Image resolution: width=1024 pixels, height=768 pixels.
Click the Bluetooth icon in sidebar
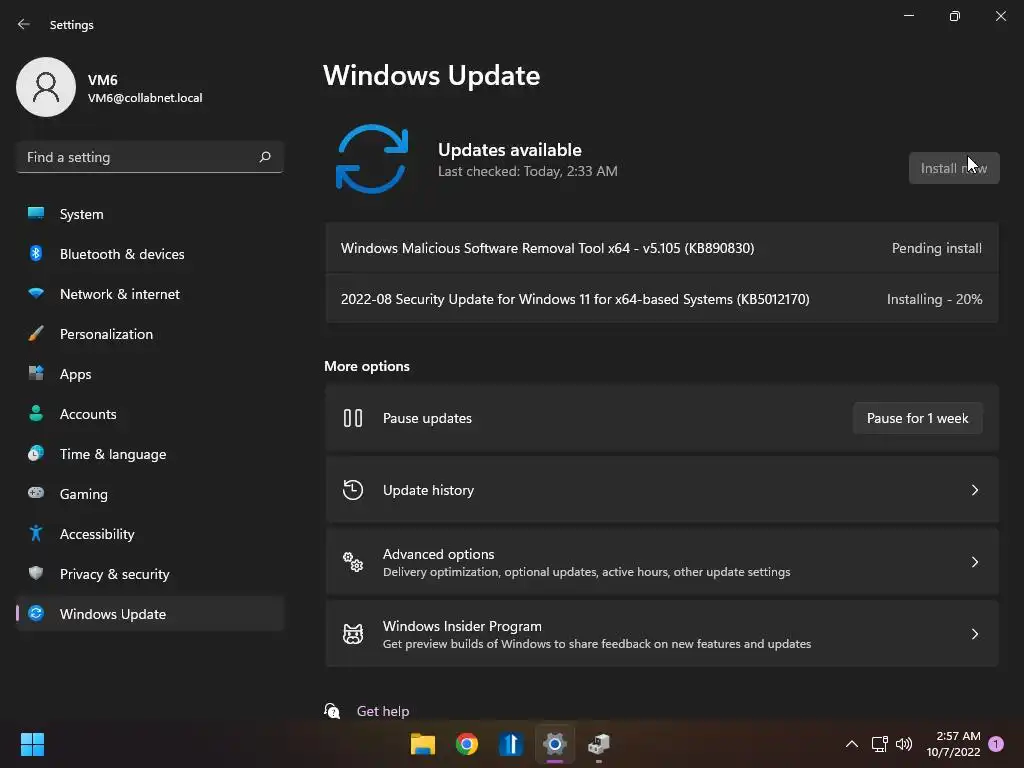click(x=36, y=253)
